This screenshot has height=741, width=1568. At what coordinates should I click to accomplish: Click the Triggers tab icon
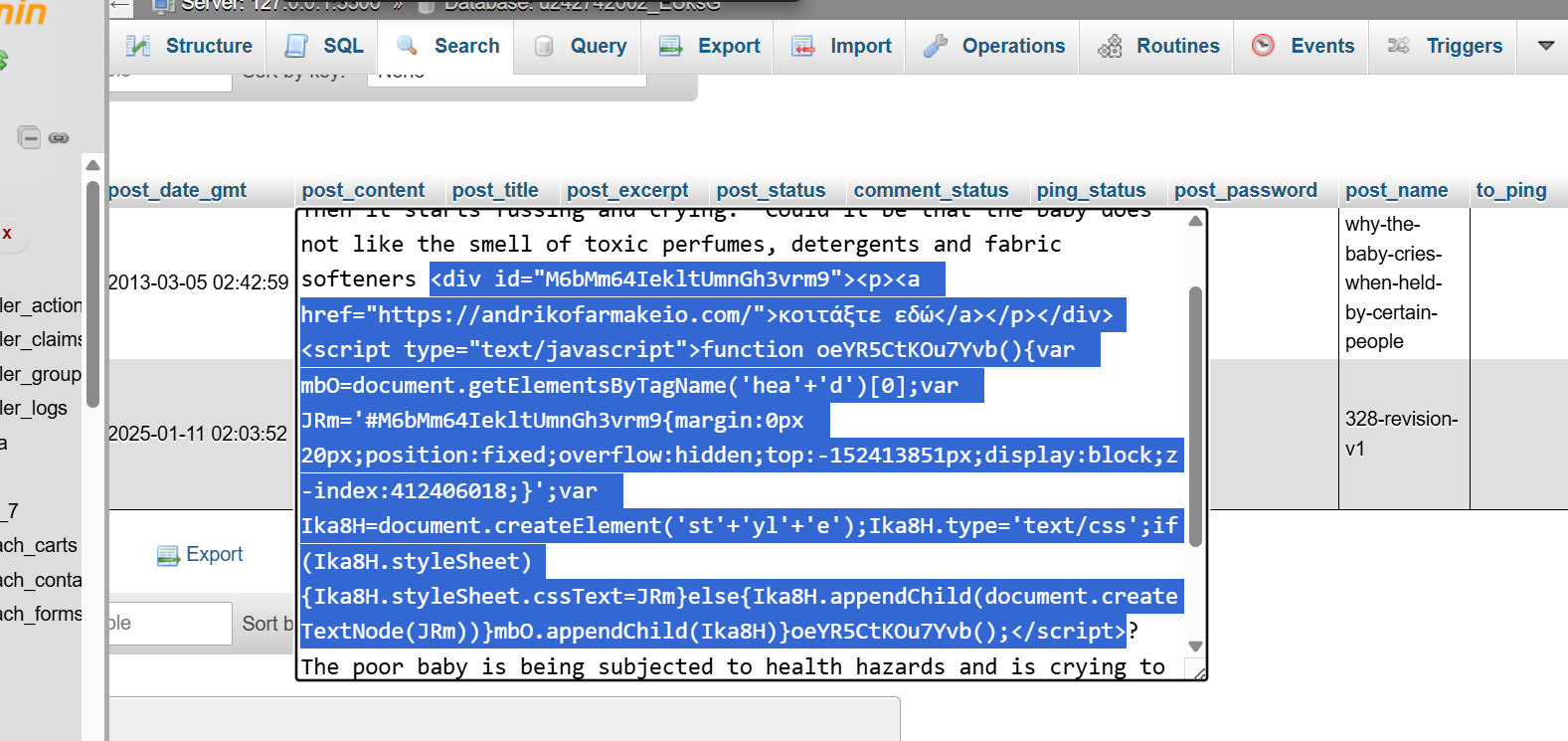click(x=1398, y=46)
